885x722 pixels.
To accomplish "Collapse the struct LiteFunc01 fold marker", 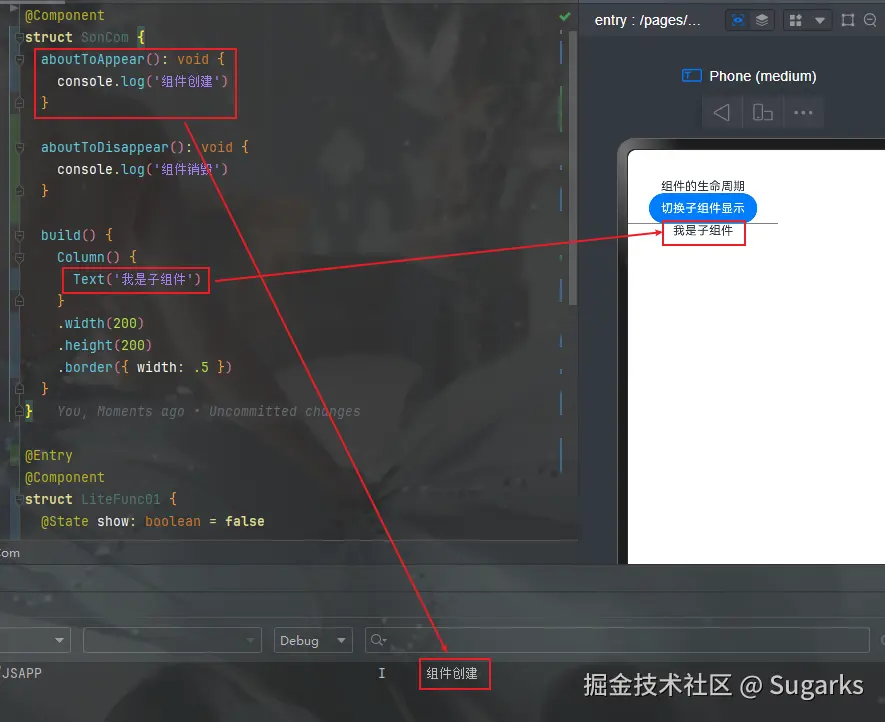I will pyautogui.click(x=19, y=499).
